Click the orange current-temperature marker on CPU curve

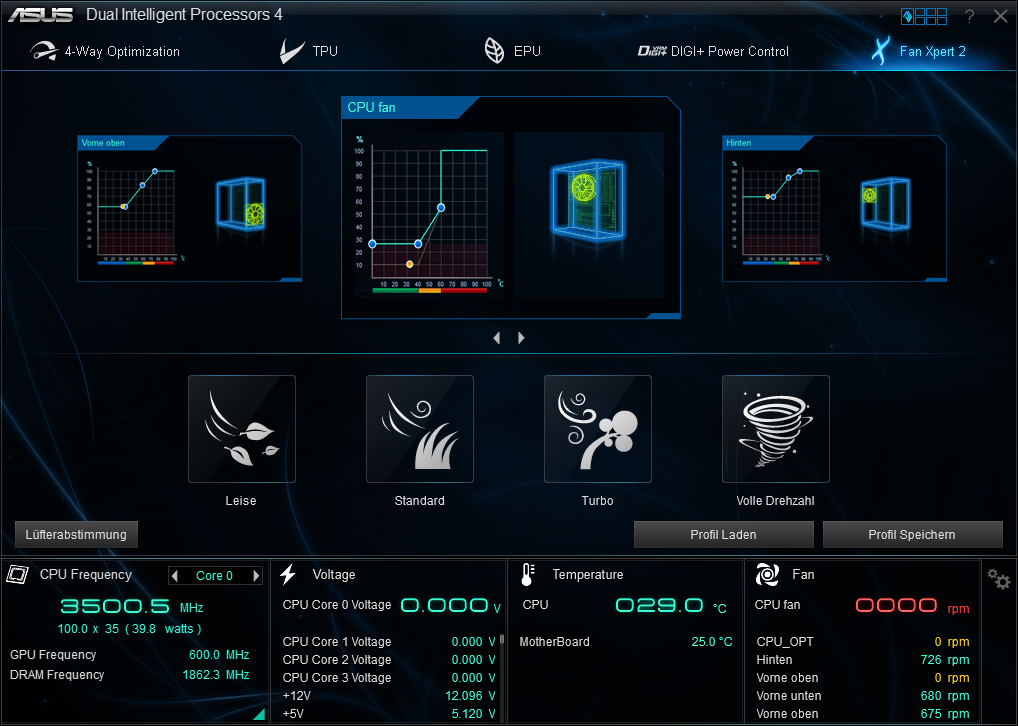pyautogui.click(x=410, y=264)
